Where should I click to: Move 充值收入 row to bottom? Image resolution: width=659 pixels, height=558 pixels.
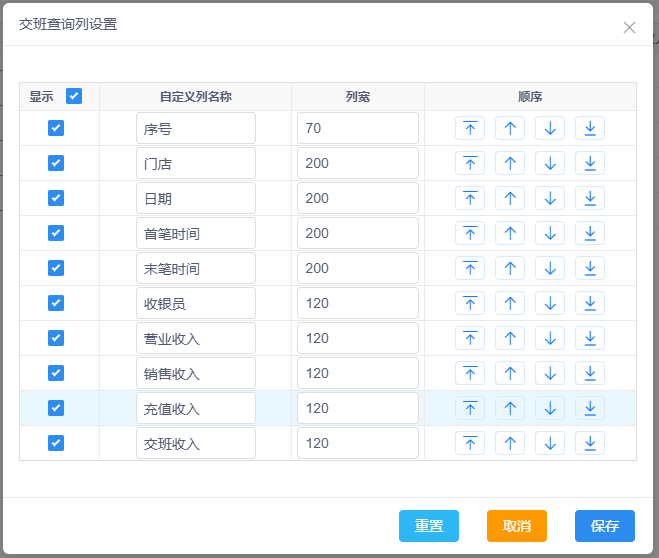[x=590, y=408]
